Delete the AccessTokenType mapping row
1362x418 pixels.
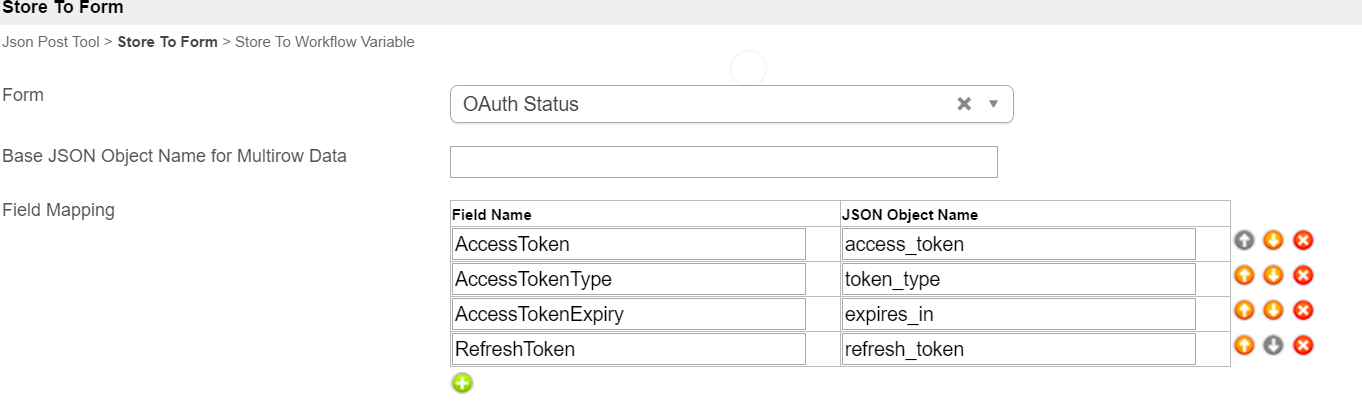click(1303, 275)
